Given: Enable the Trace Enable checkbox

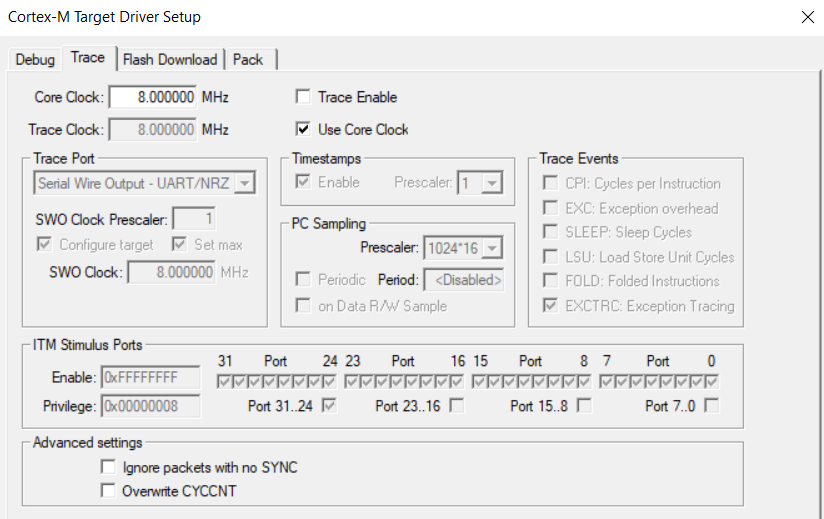Looking at the screenshot, I should (303, 97).
